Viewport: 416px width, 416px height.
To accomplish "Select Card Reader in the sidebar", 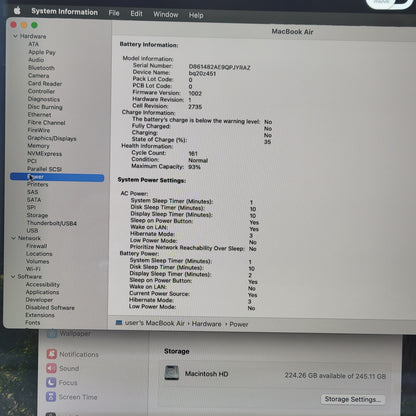I will 45,83.
